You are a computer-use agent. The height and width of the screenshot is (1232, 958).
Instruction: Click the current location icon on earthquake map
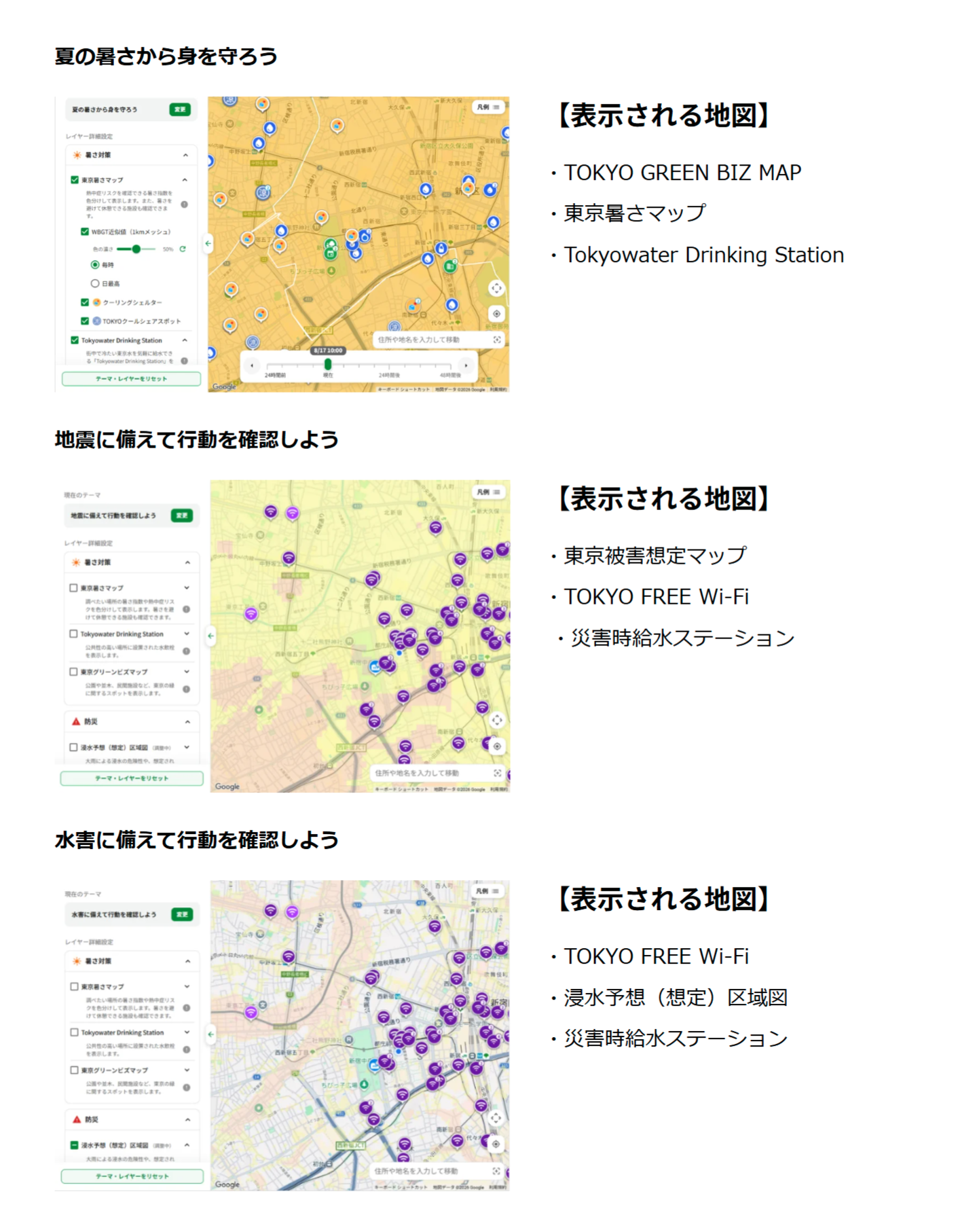click(497, 746)
